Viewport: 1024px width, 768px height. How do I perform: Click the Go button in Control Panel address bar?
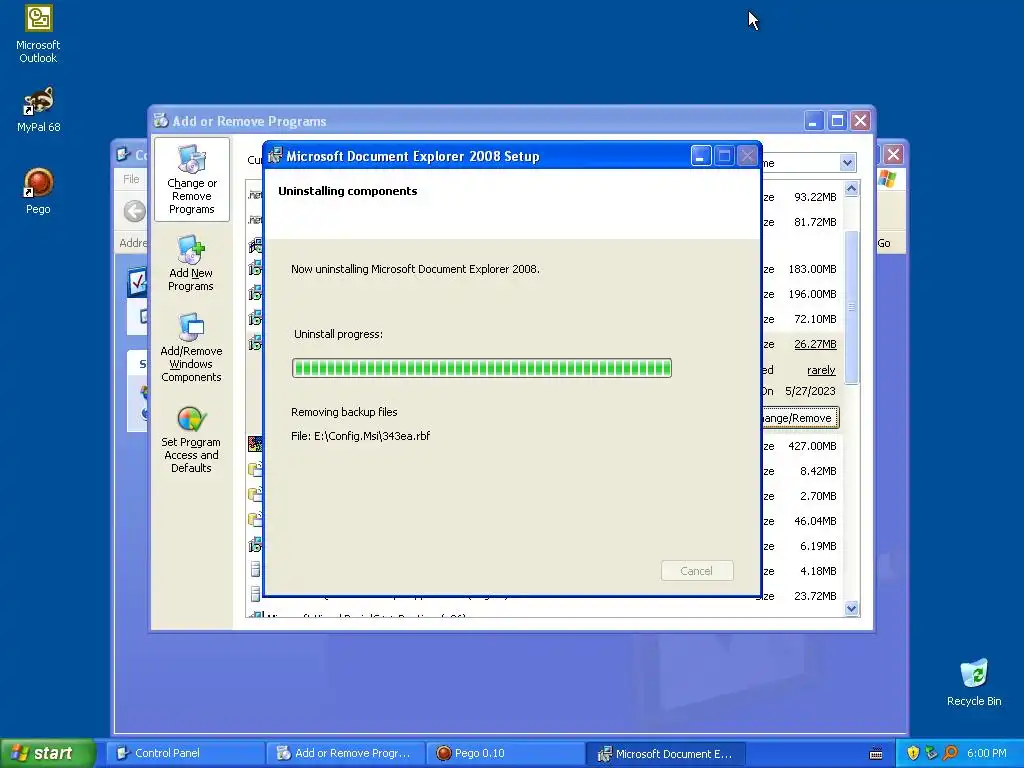pyautogui.click(x=884, y=243)
